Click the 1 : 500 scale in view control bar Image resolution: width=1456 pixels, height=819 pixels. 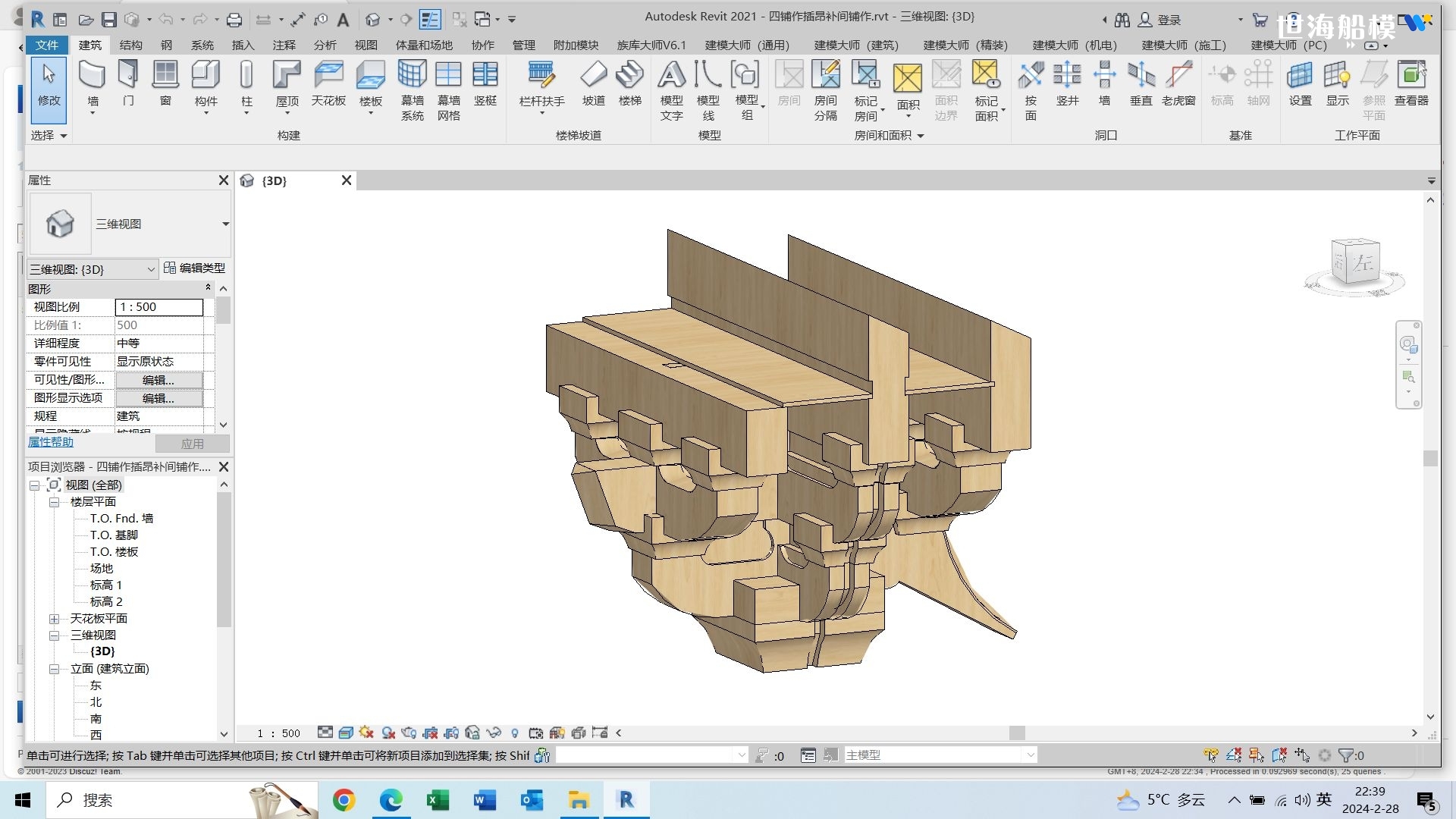(278, 733)
